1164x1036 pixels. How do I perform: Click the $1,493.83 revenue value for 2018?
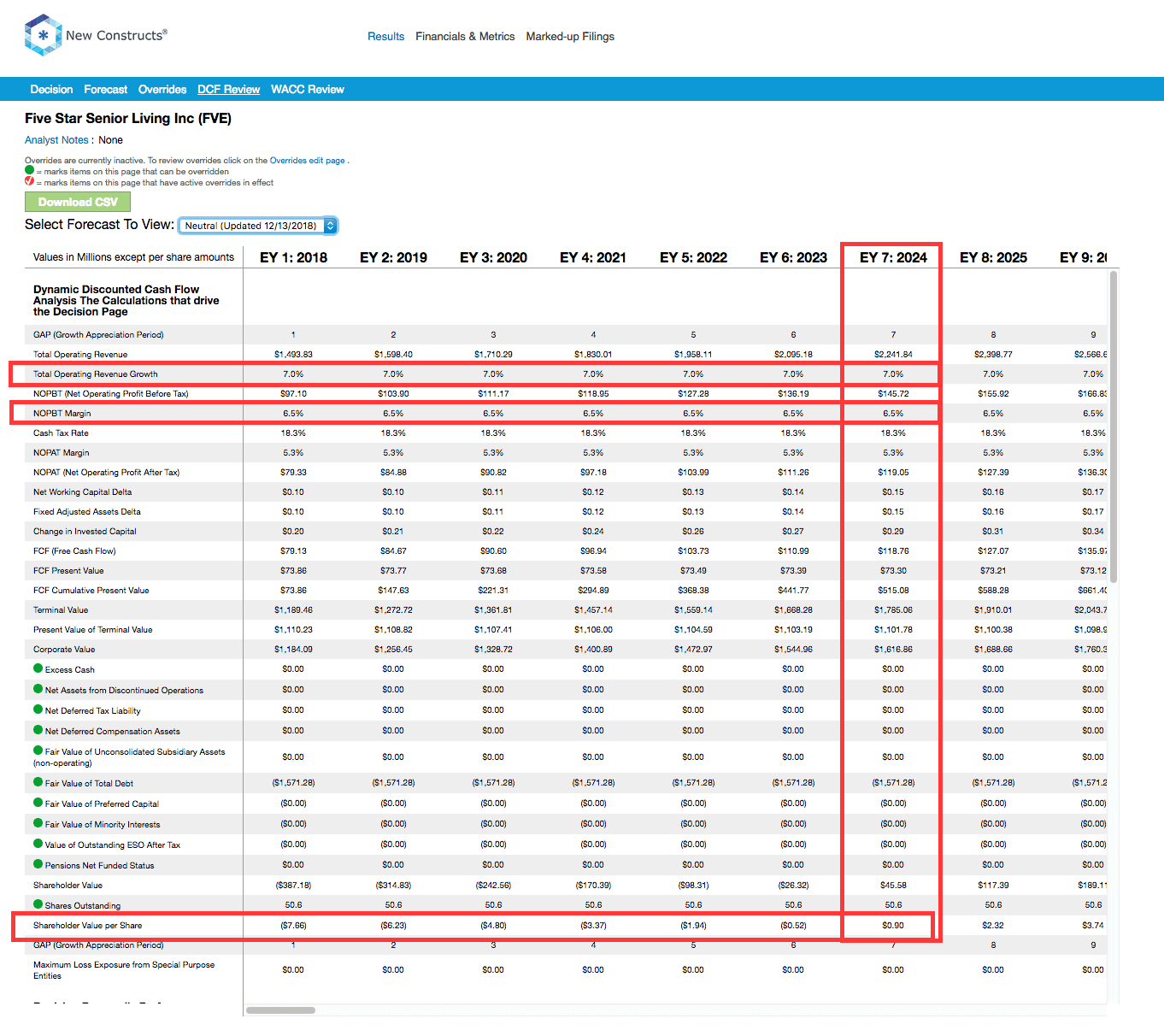click(293, 354)
